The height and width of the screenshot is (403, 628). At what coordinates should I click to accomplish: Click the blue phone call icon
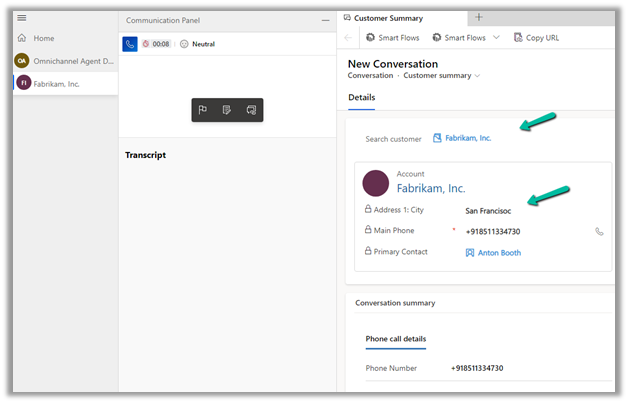[x=130, y=44]
